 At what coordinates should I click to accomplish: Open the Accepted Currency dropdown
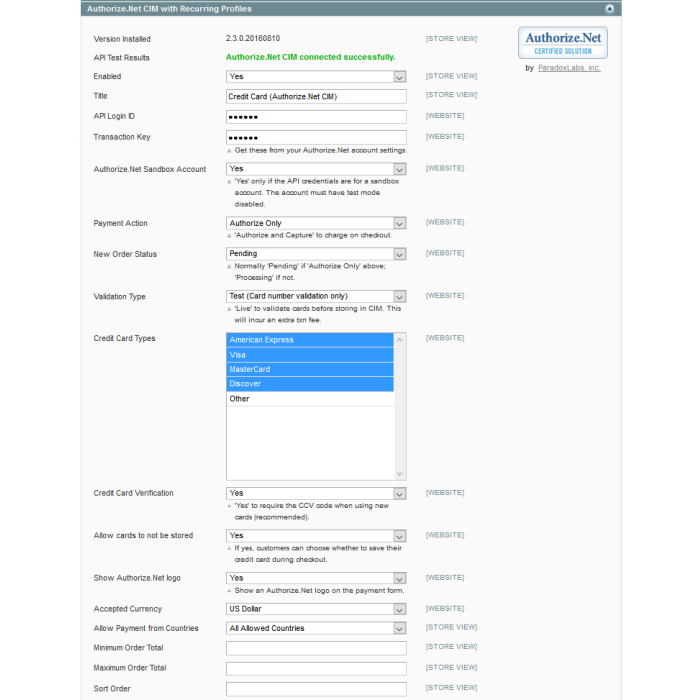pyautogui.click(x=316, y=609)
